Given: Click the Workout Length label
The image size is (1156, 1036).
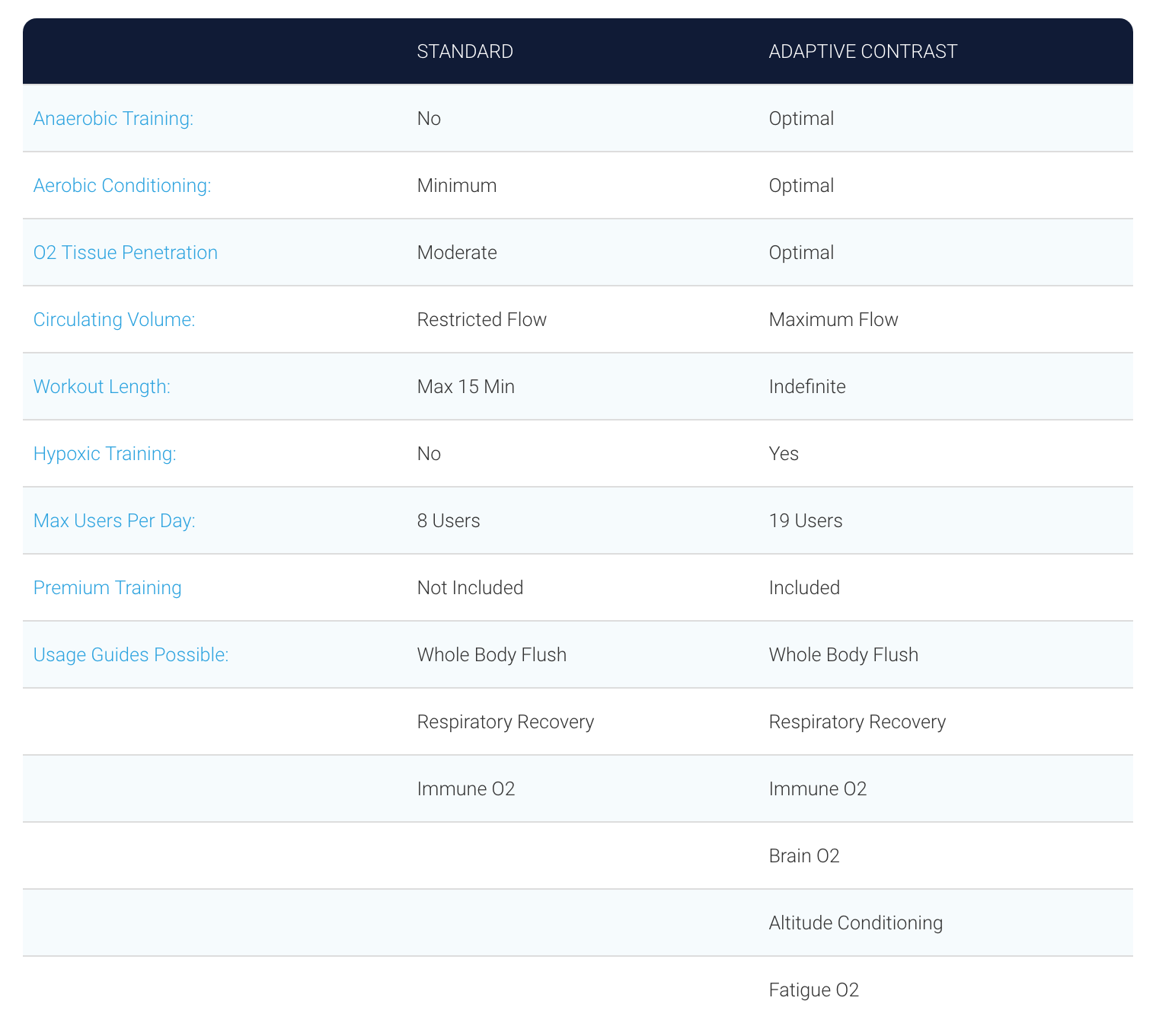Looking at the screenshot, I should click(x=102, y=387).
